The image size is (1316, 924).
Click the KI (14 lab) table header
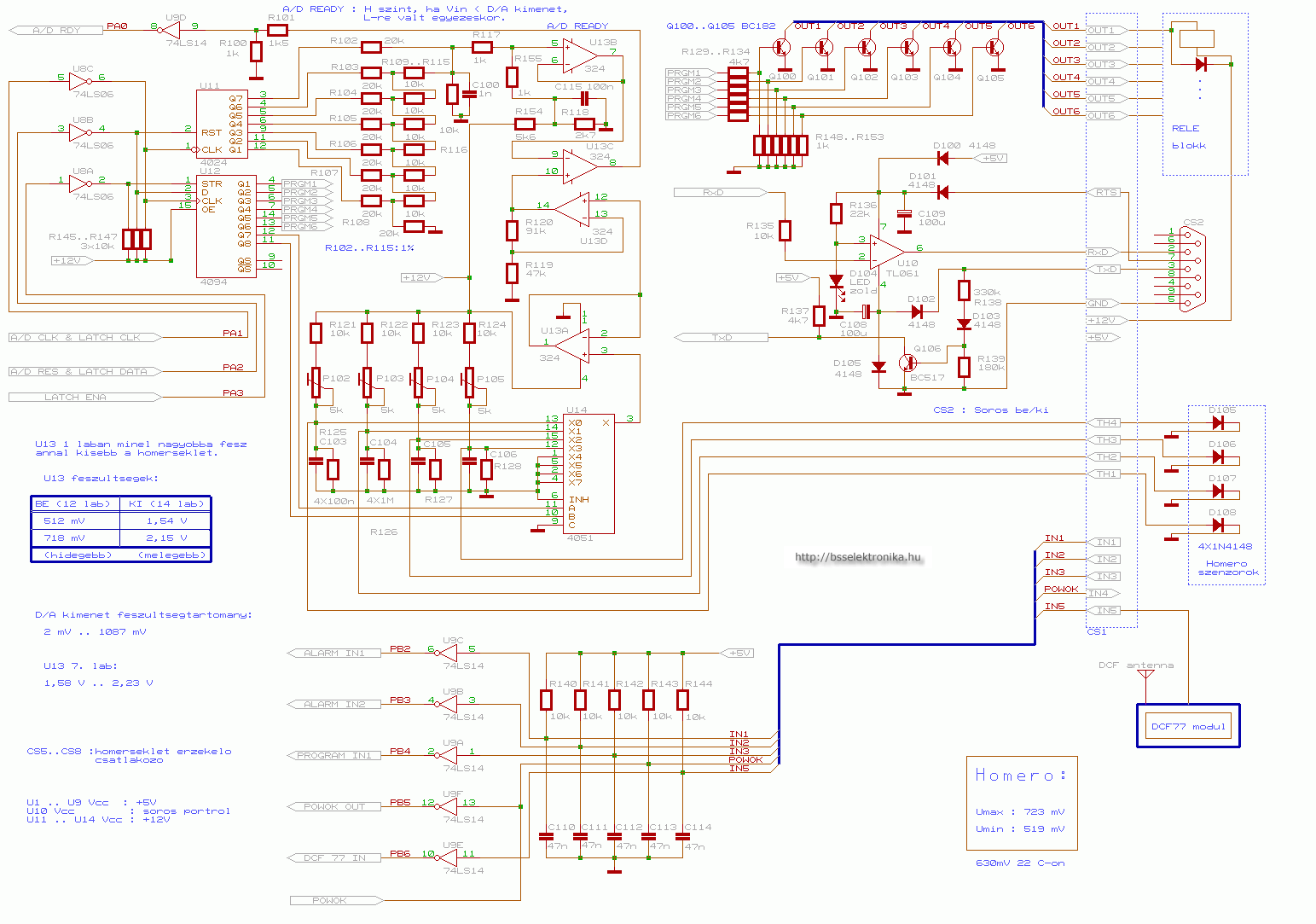[165, 503]
